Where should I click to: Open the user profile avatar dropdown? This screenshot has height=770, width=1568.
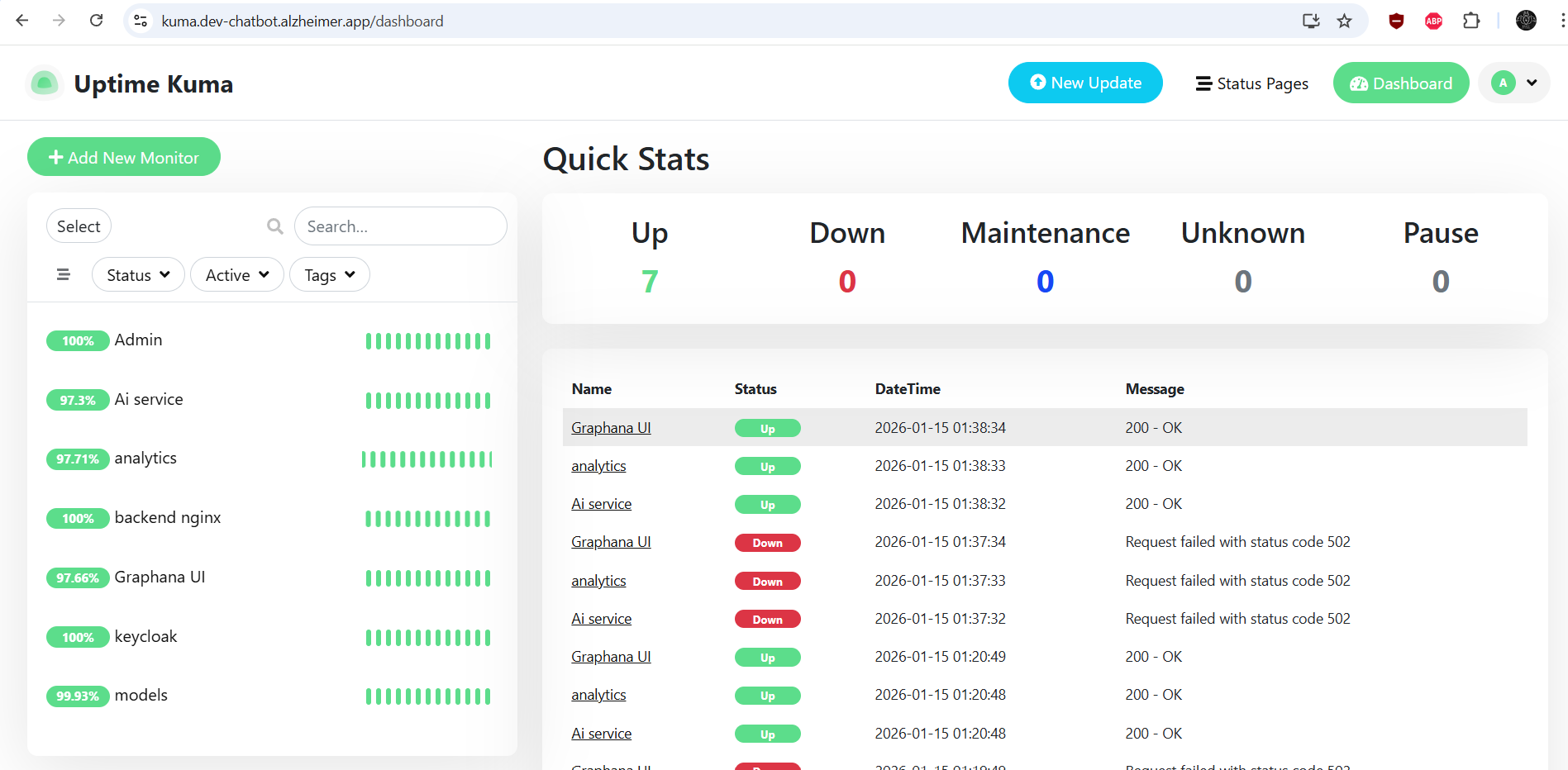[x=1513, y=83]
